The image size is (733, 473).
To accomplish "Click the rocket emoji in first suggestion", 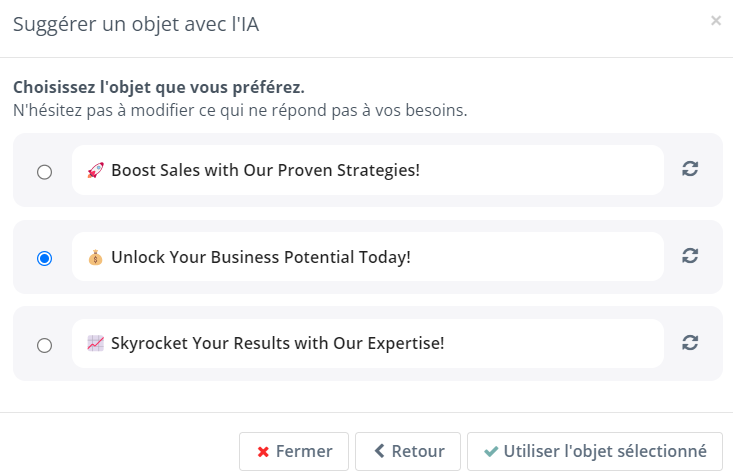I will (x=95, y=171).
